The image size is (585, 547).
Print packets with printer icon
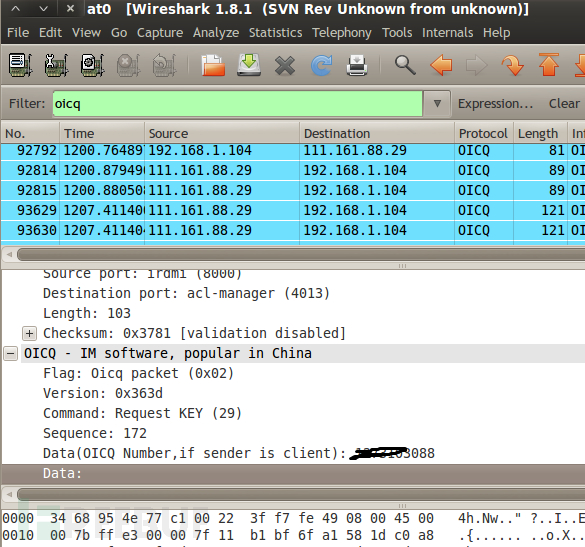(357, 65)
